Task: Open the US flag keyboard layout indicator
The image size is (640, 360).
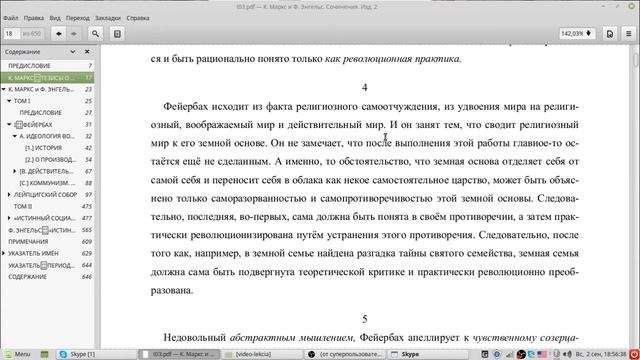Action: pos(542,354)
